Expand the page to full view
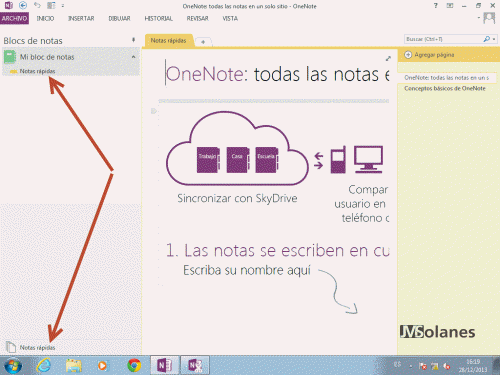Viewport: 500px width, 375px height. (388, 59)
